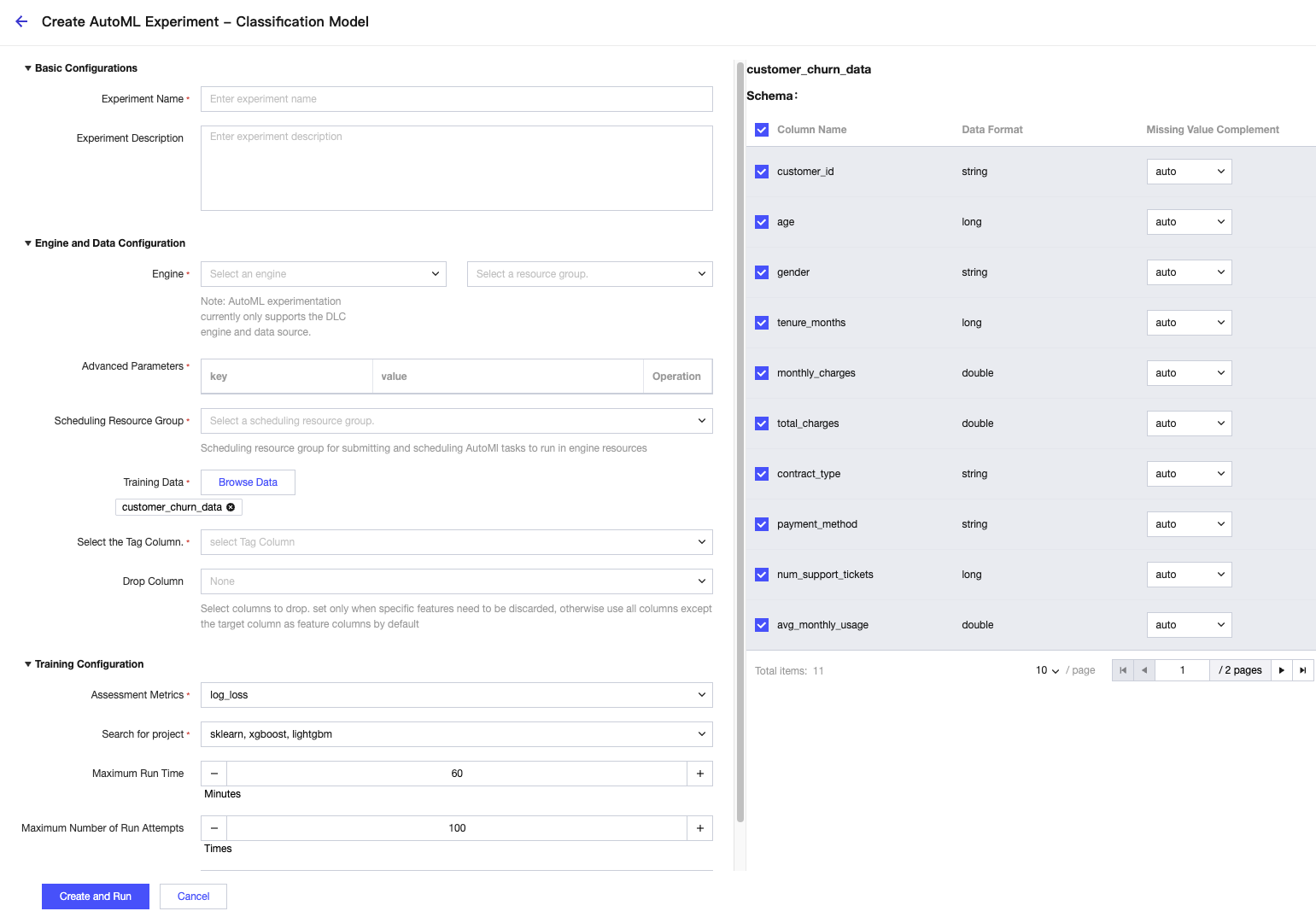Collapse the Training Configuration section

[x=28, y=664]
